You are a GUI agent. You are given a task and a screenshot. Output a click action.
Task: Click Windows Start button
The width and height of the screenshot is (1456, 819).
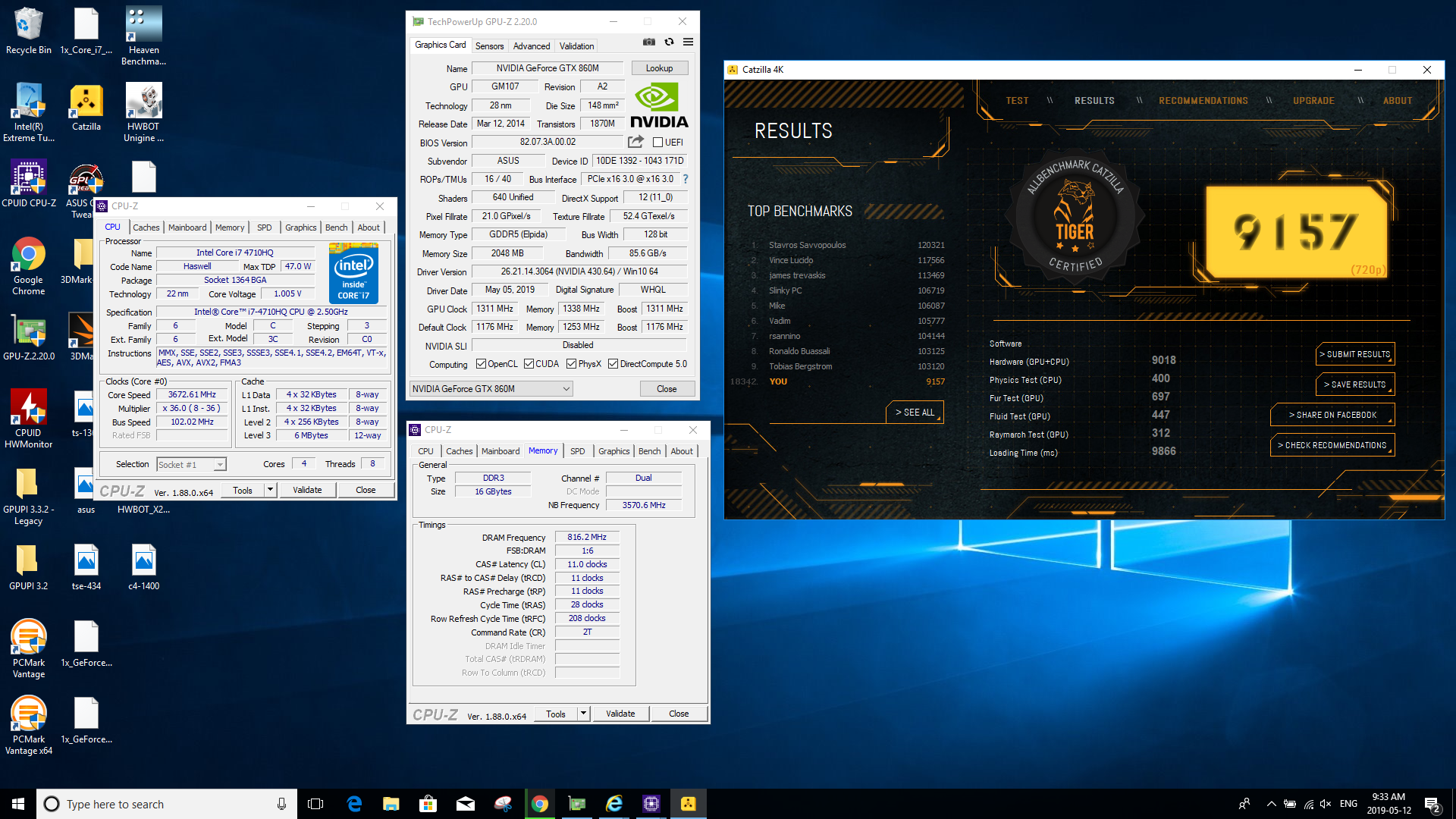[18, 804]
